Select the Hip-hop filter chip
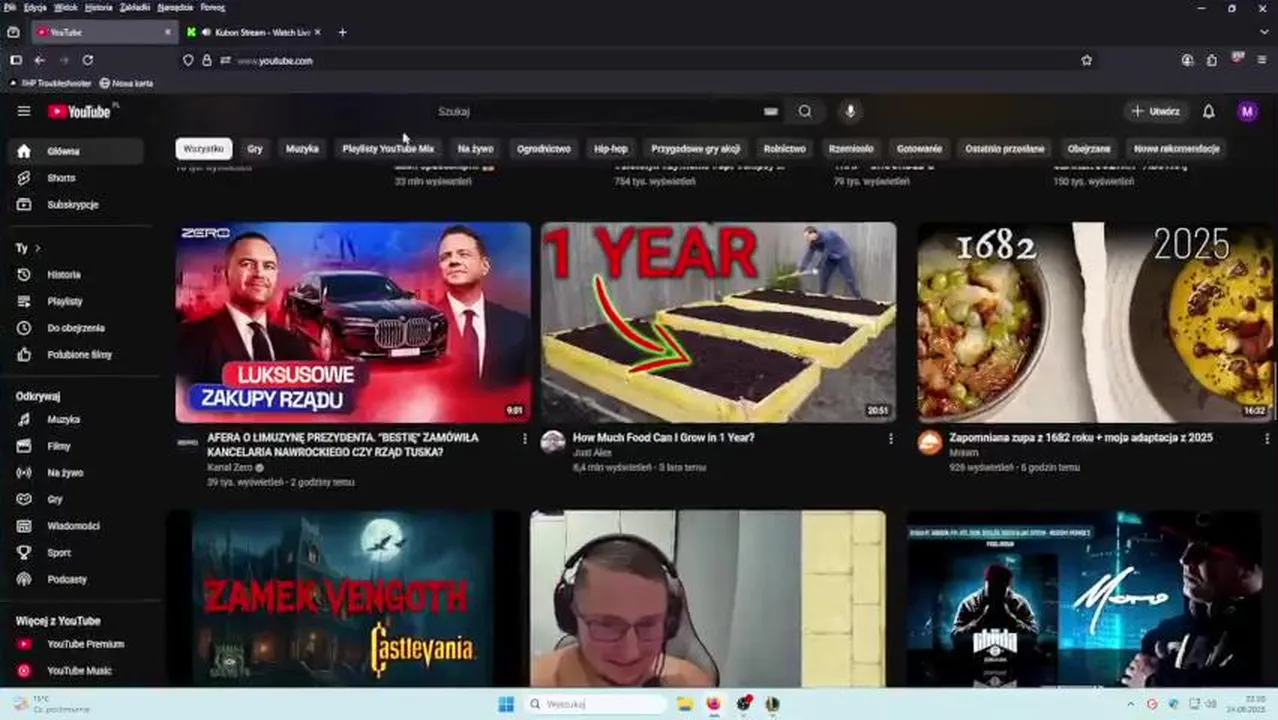The width and height of the screenshot is (1278, 720). tap(611, 148)
